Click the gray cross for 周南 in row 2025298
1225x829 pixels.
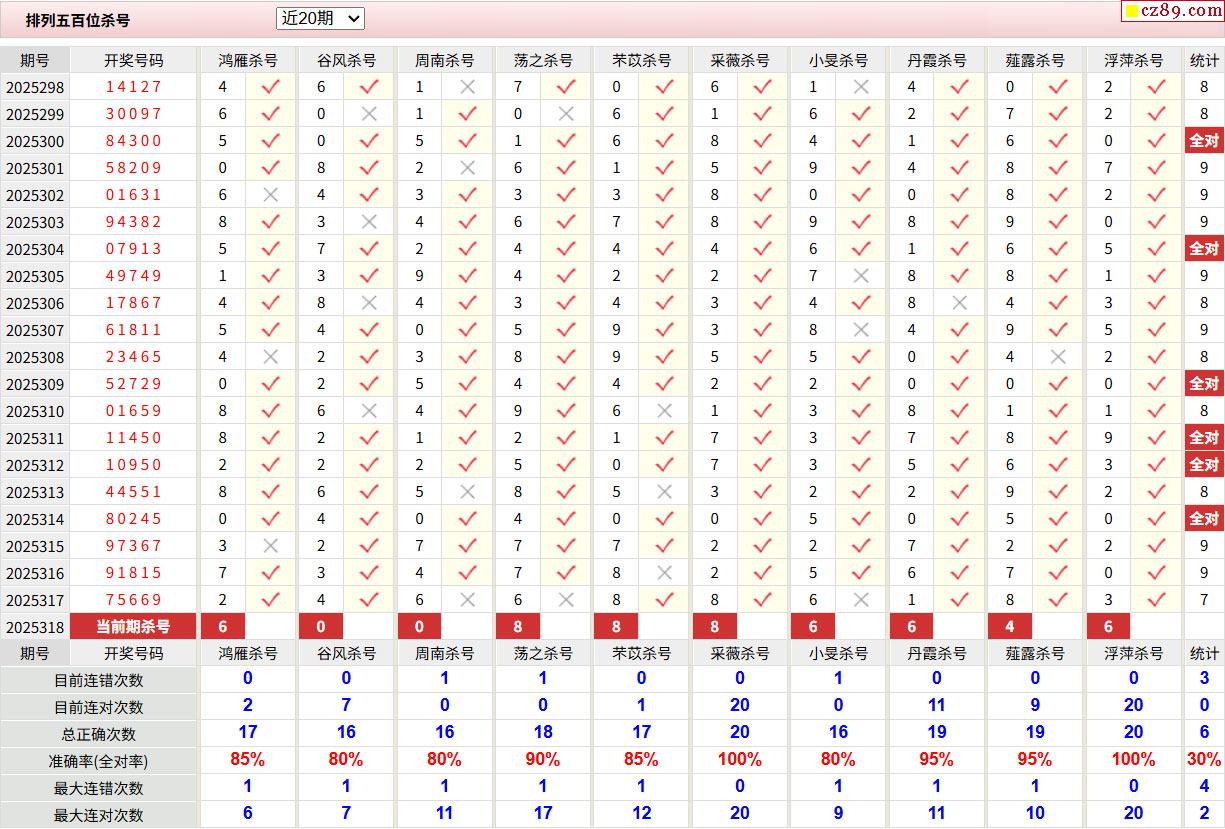coord(467,87)
